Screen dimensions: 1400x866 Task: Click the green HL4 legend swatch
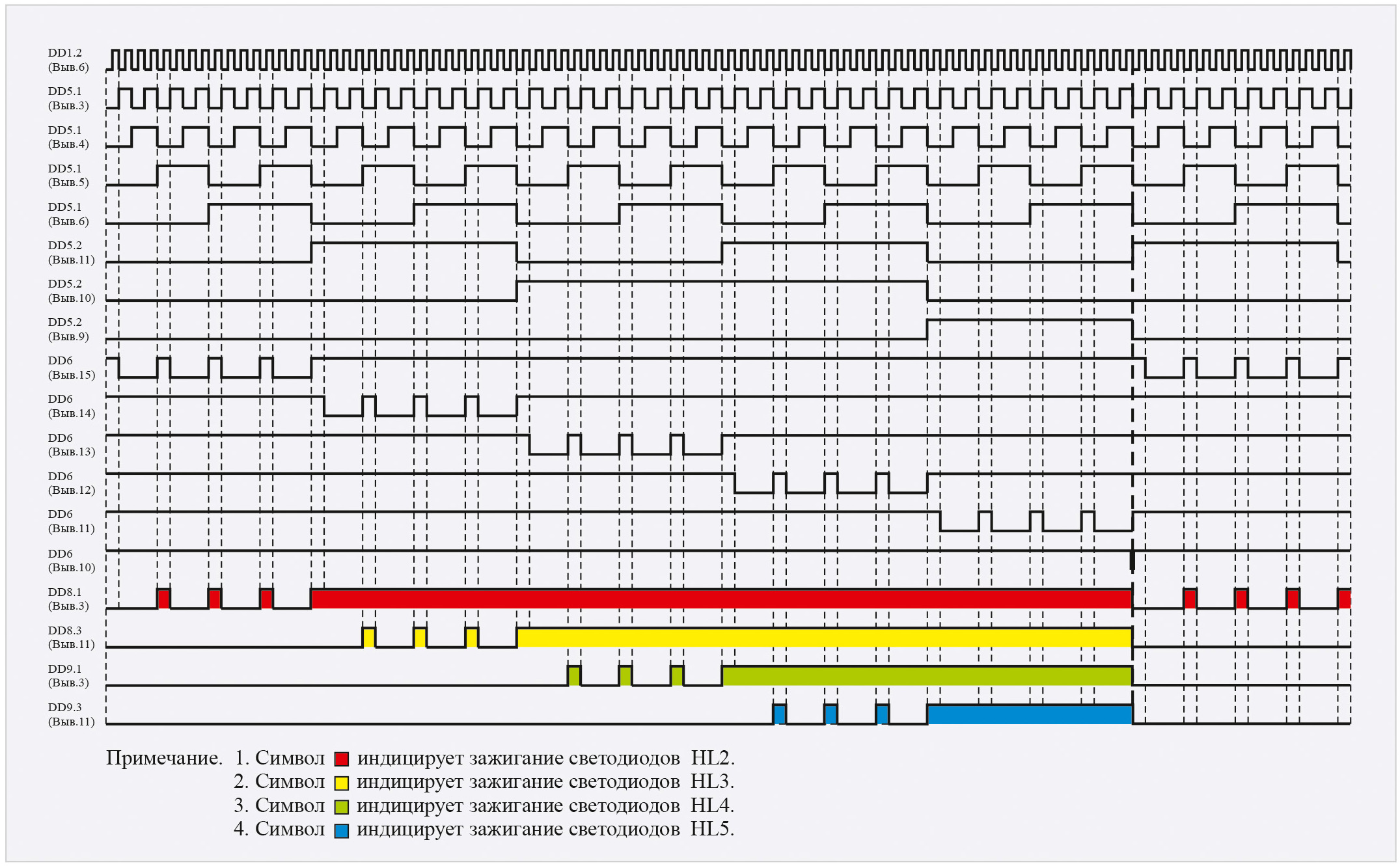(341, 807)
